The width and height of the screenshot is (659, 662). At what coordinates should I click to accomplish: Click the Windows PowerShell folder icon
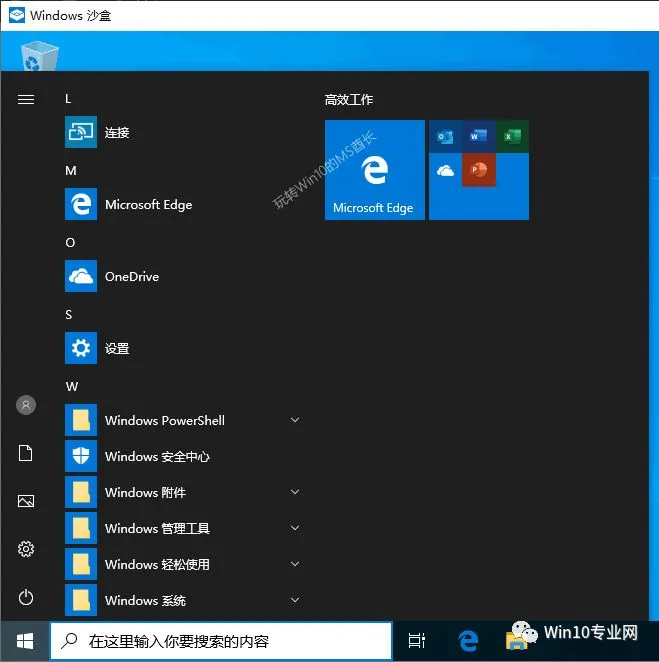(x=81, y=420)
